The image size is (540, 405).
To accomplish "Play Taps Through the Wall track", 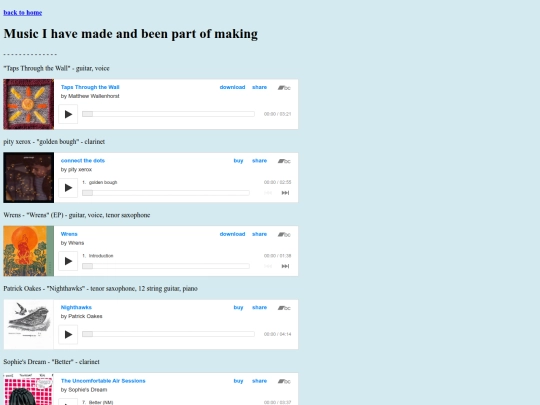I will [x=68, y=114].
